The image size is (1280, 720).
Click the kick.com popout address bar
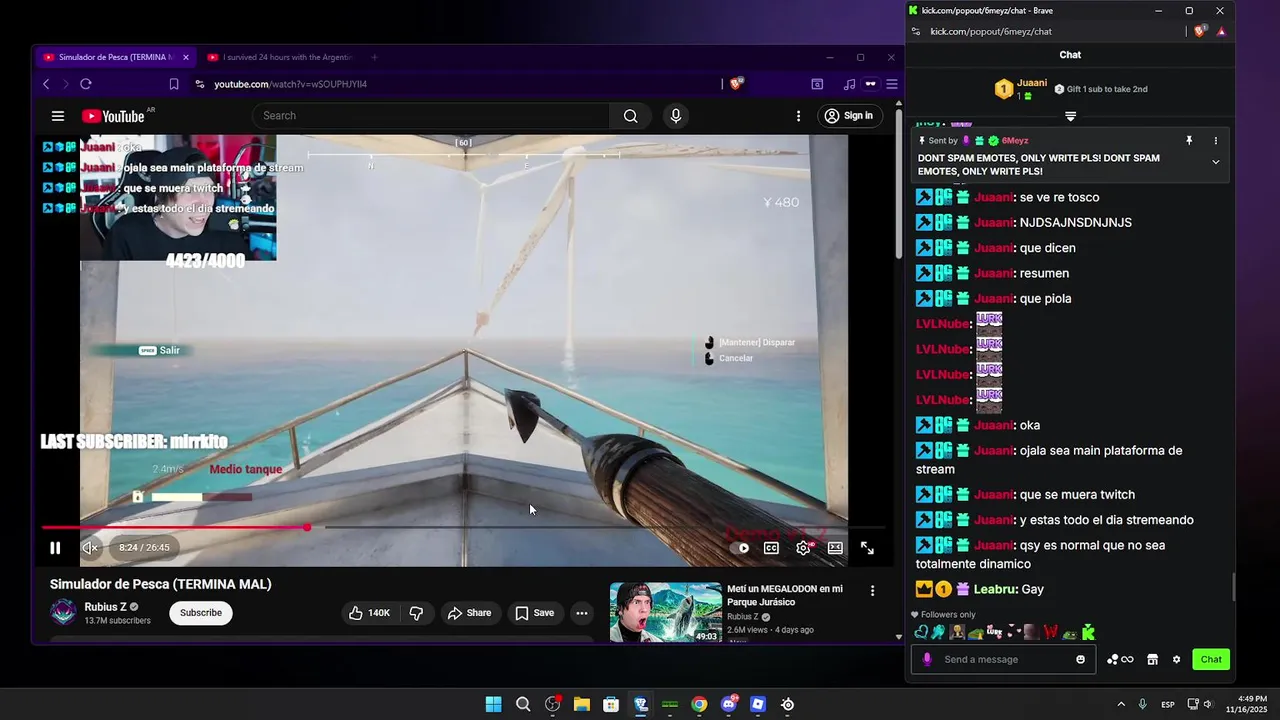click(1045, 31)
